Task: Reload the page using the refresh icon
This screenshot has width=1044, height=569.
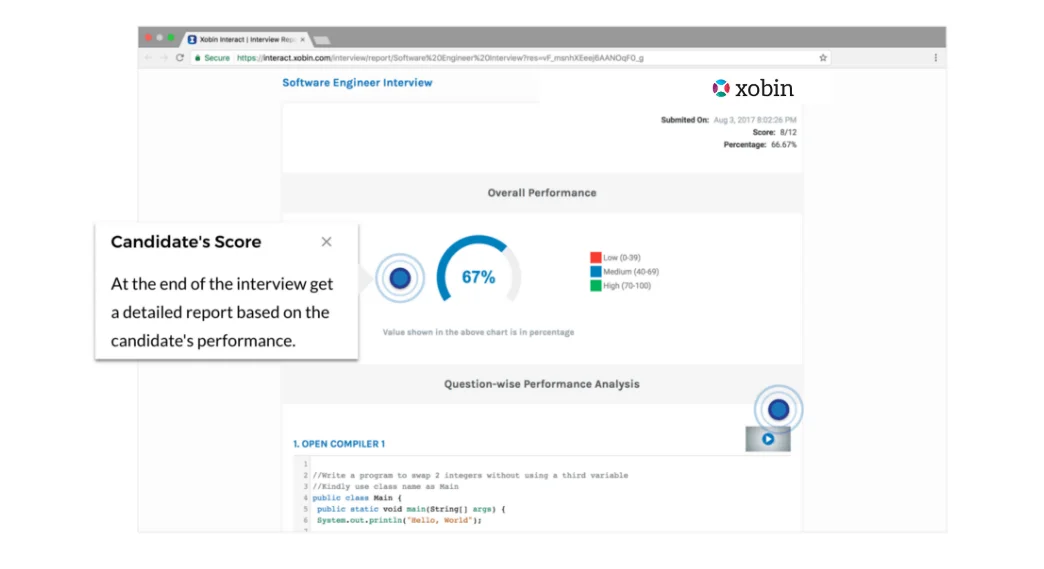Action: click(x=180, y=58)
